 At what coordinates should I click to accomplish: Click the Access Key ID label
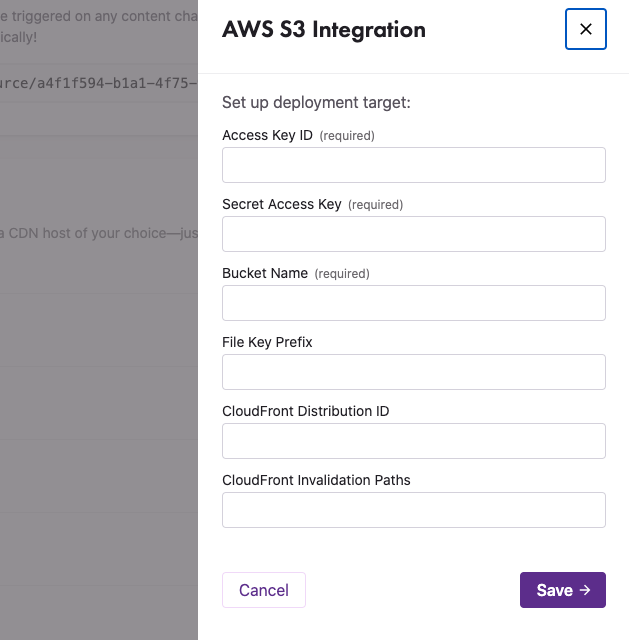coord(267,135)
